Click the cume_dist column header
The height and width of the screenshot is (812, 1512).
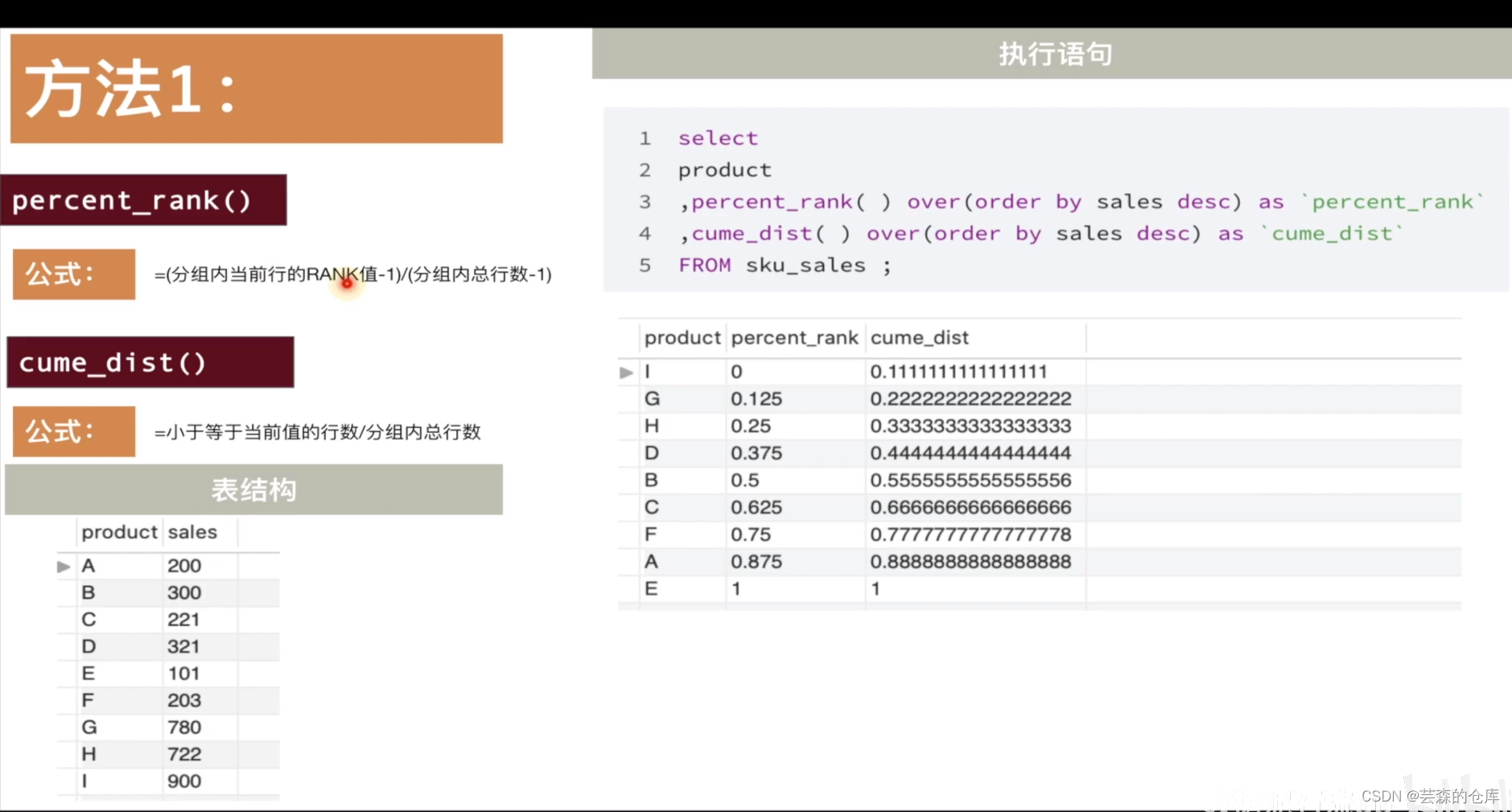(920, 338)
